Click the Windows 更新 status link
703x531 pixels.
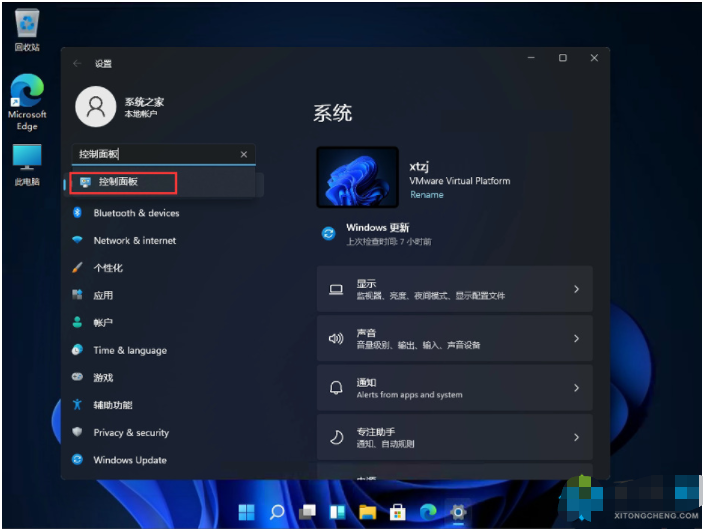pyautogui.click(x=377, y=228)
